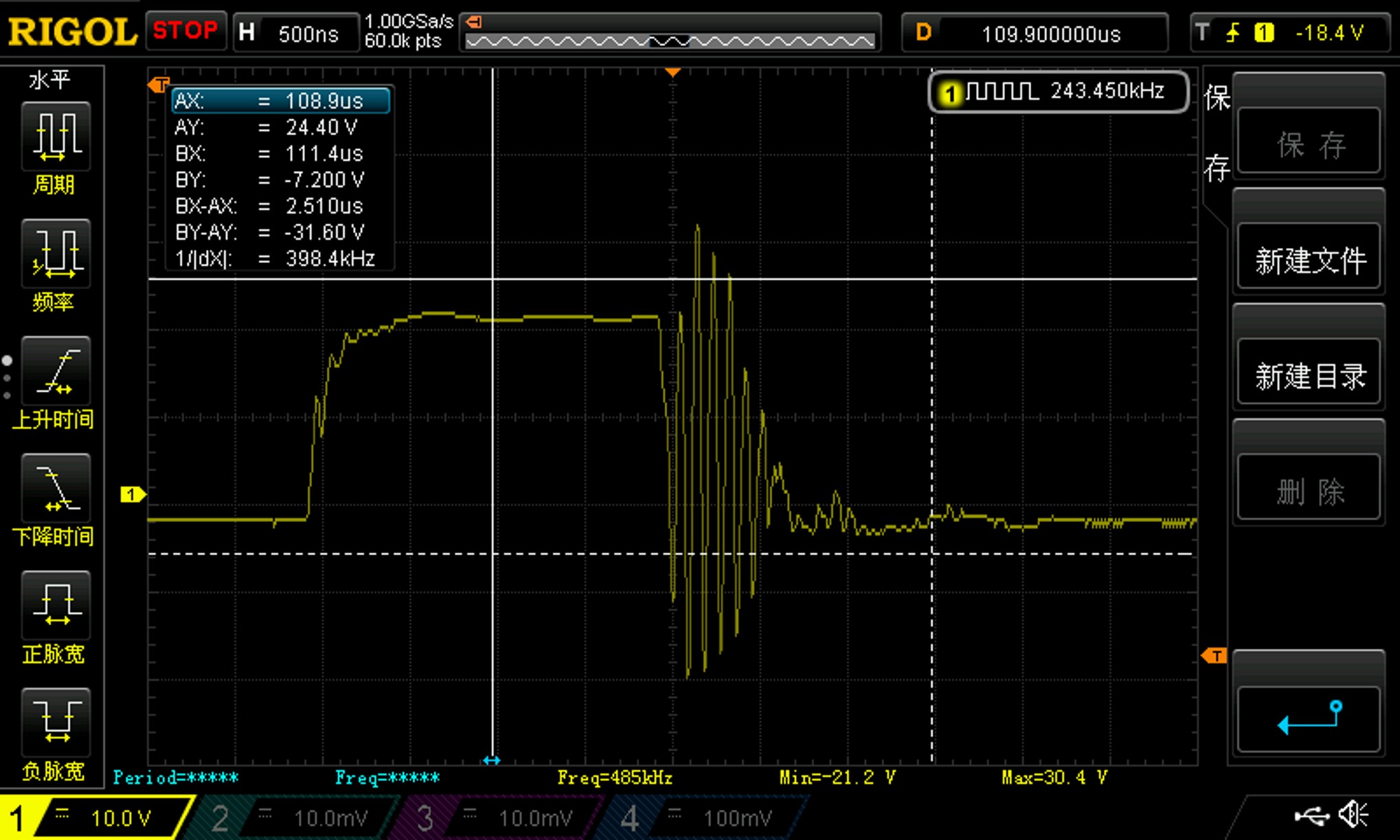The width and height of the screenshot is (1400, 840).
Task: Choose the 上升时间 rise time measurement
Action: [55, 372]
